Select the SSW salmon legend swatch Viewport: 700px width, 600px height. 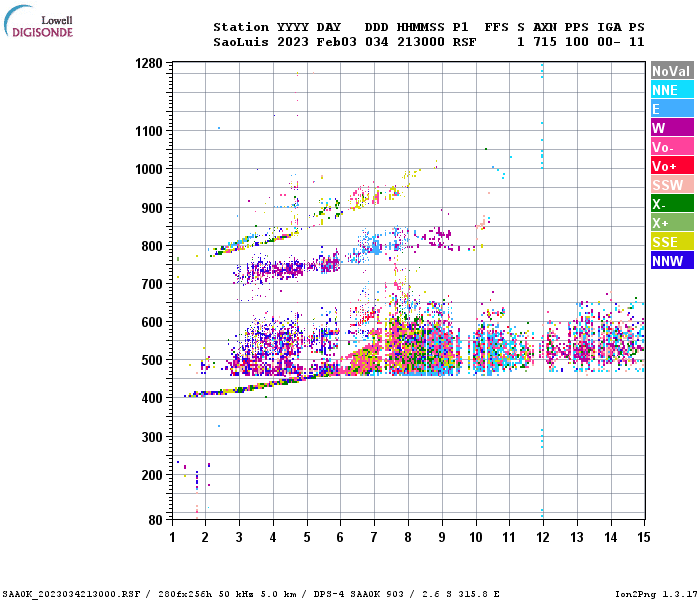click(x=672, y=184)
